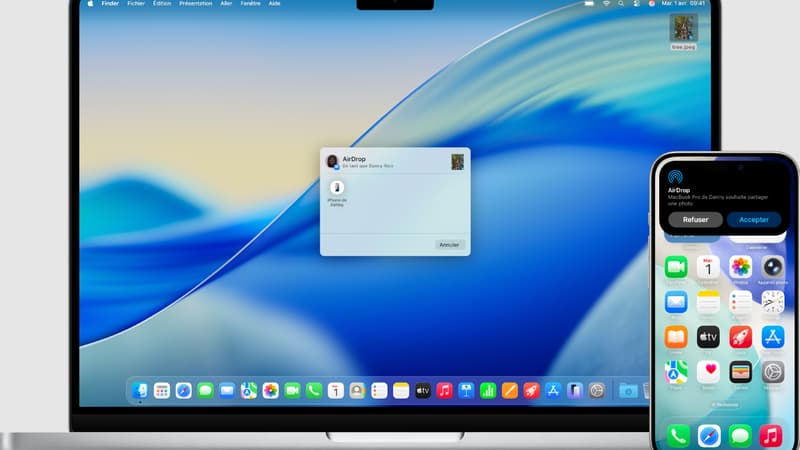Select iPhone de Ashley AirDrop recipient
800x450 pixels.
coord(337,188)
